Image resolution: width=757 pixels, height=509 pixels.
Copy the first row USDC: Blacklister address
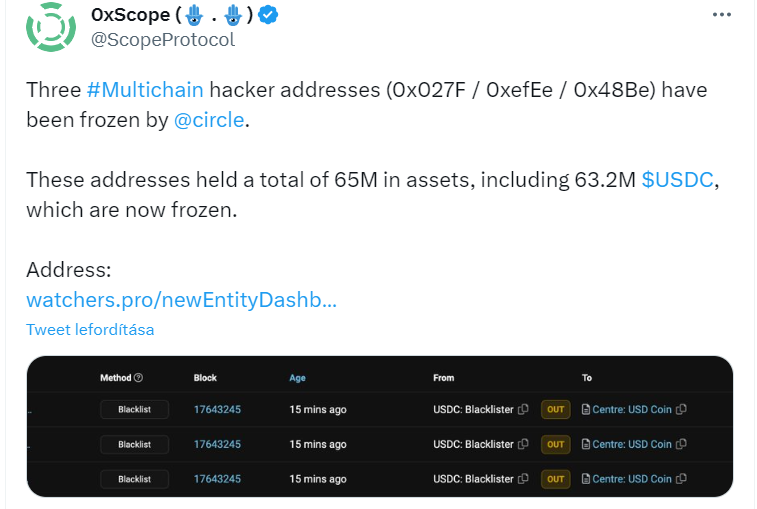pyautogui.click(x=523, y=410)
